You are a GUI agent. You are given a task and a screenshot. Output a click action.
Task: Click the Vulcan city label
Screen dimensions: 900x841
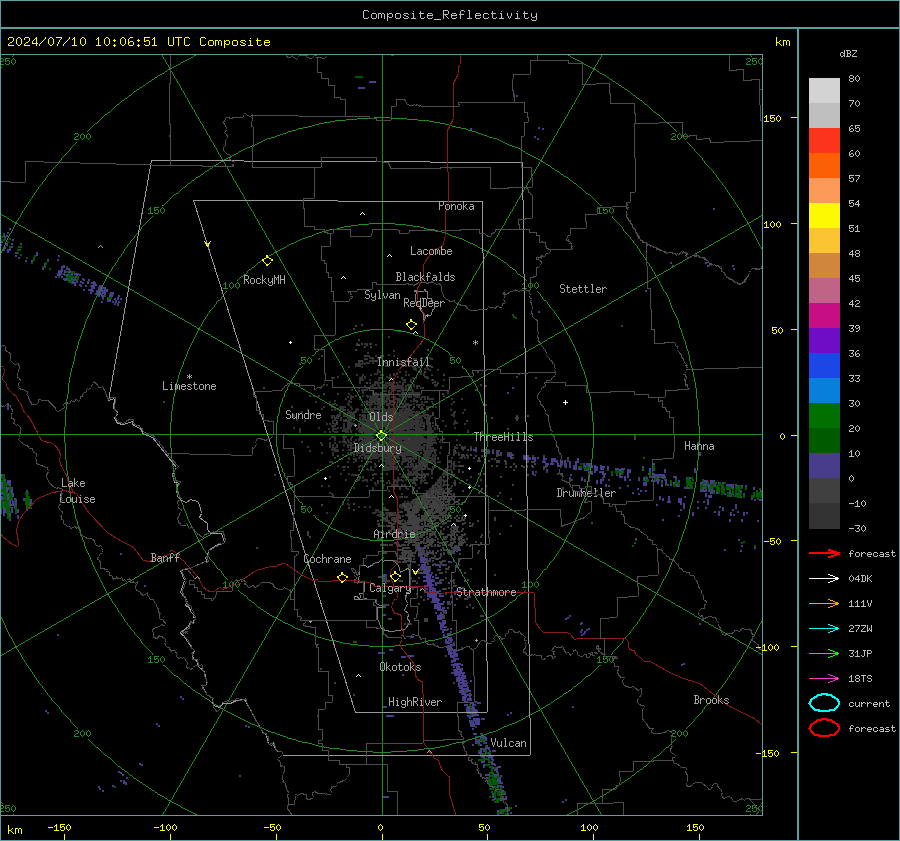[x=508, y=743]
